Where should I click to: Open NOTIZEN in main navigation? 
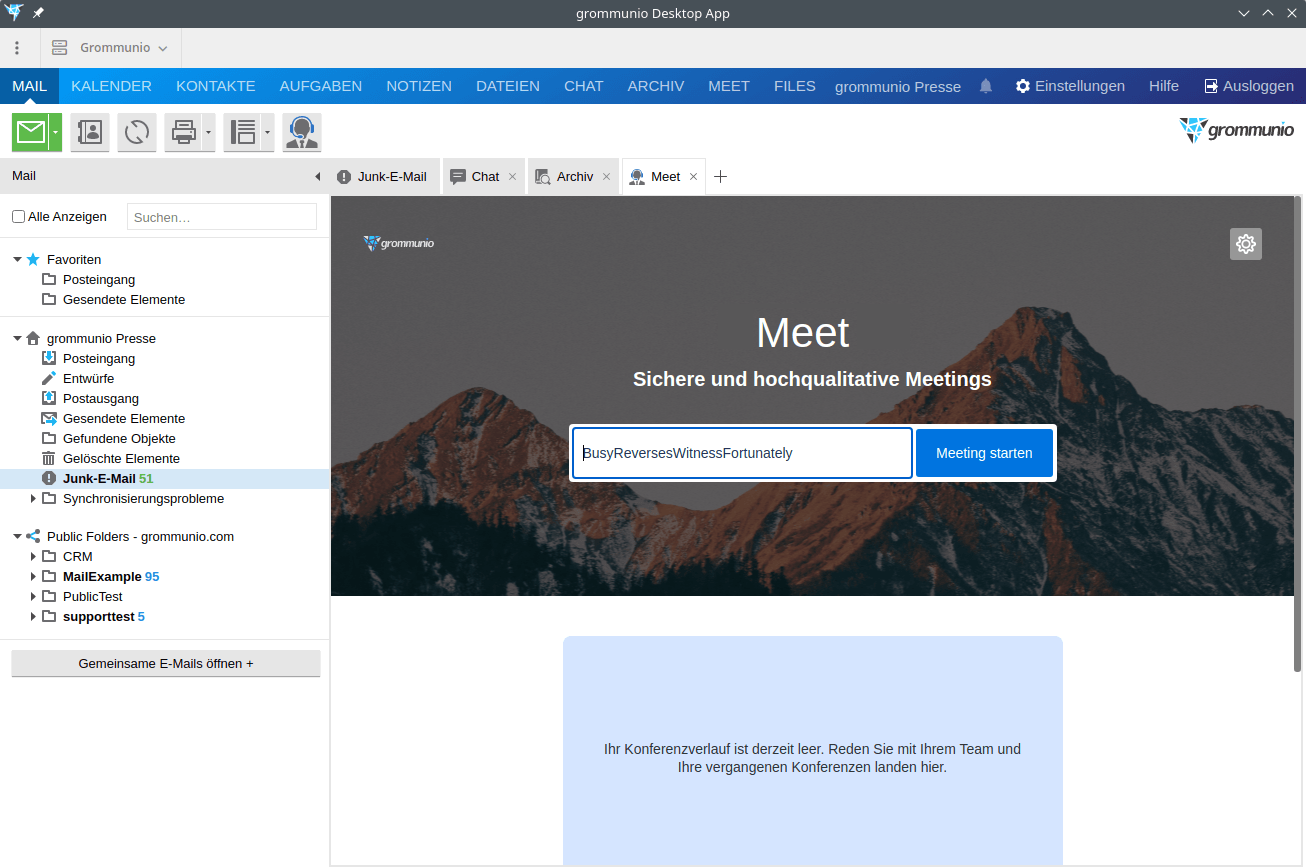coord(419,86)
